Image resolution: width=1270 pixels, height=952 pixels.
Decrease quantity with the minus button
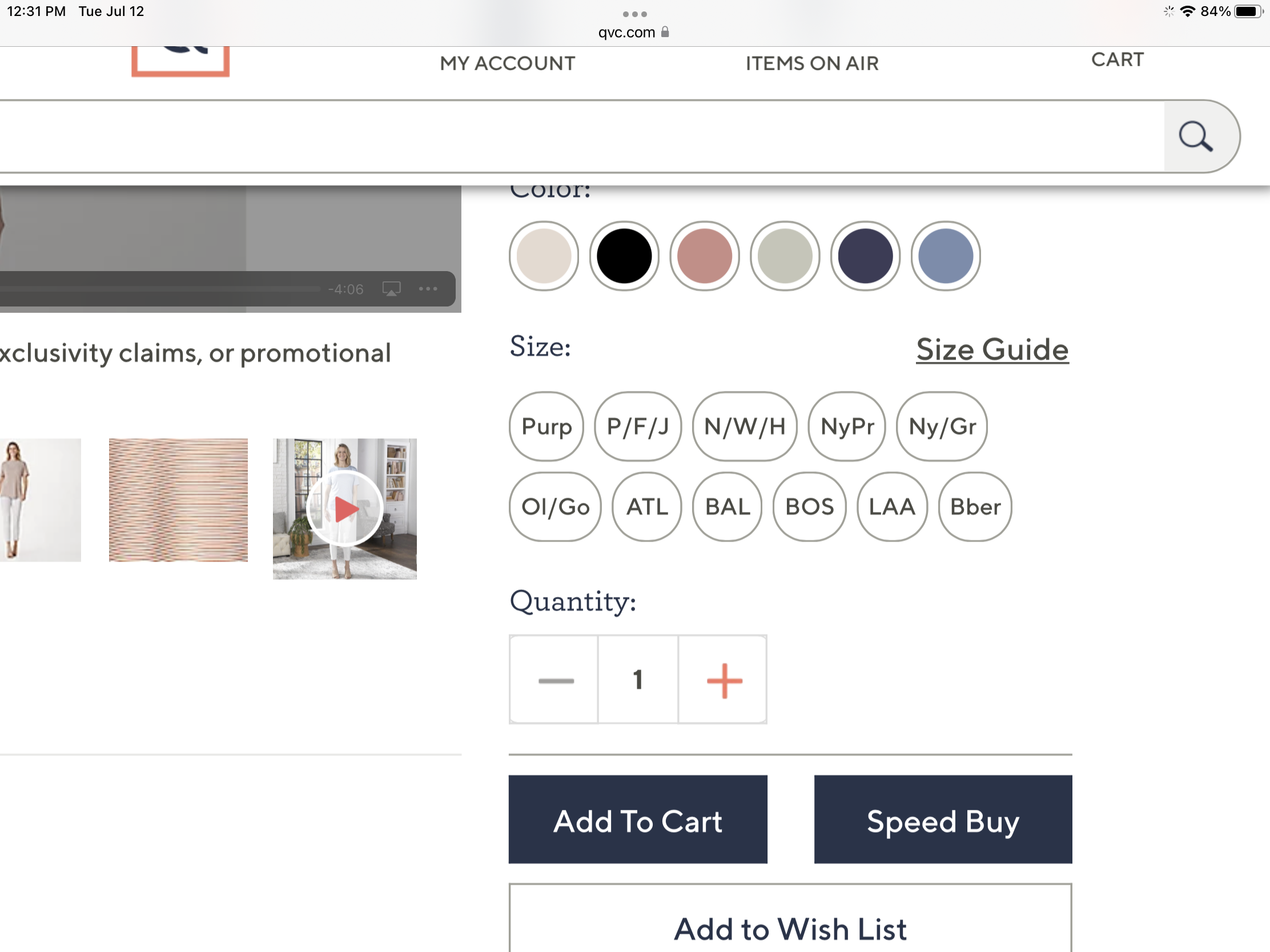click(555, 680)
